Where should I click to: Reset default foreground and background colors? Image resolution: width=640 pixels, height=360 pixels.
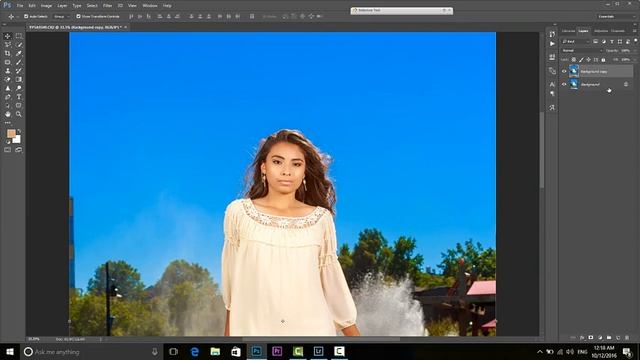coord(8,142)
